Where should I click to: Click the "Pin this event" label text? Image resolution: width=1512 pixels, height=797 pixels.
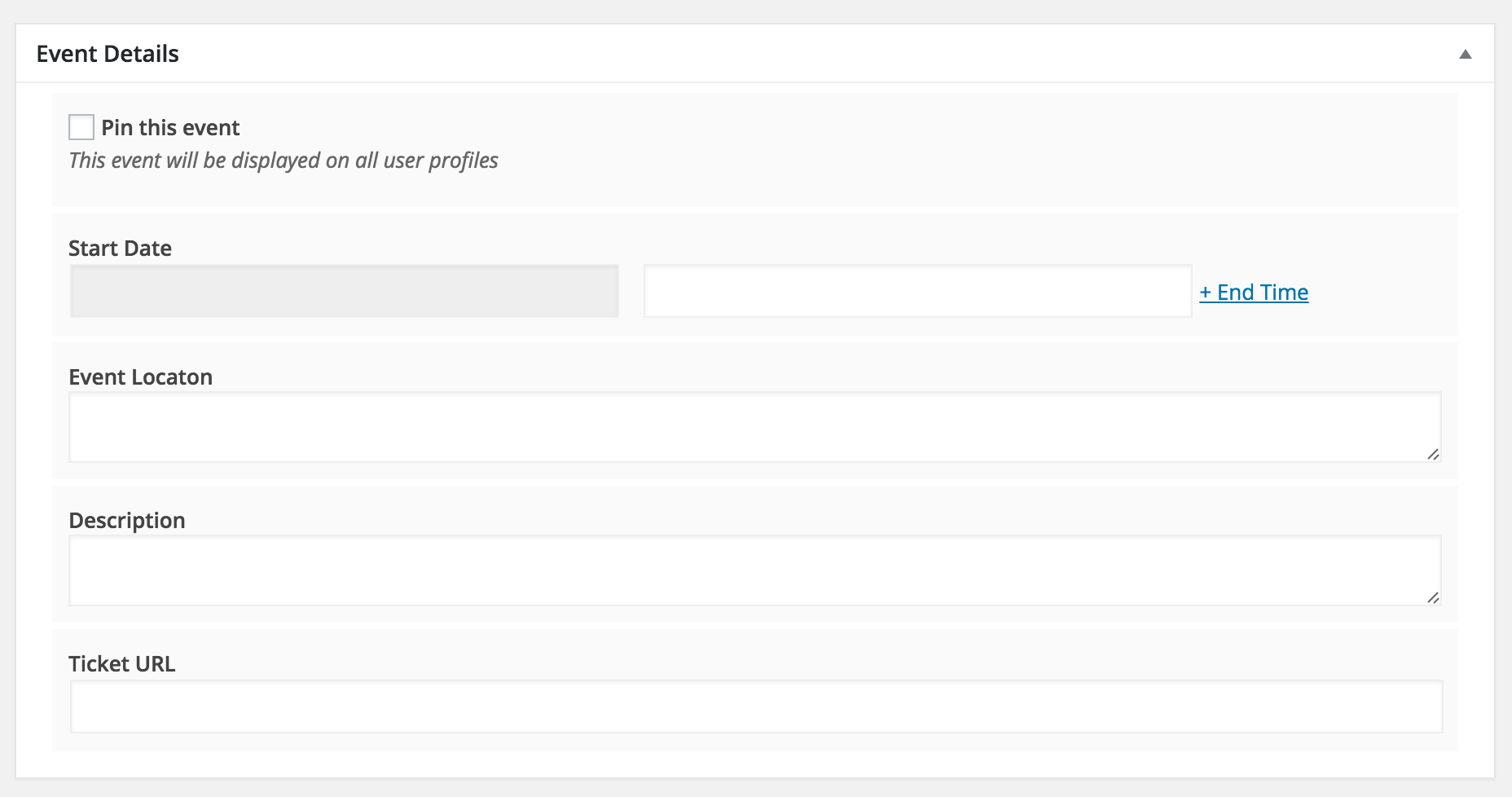point(170,128)
